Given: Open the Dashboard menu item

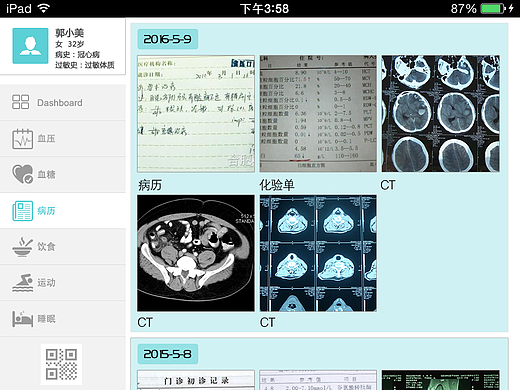Looking at the screenshot, I should click(63, 102).
